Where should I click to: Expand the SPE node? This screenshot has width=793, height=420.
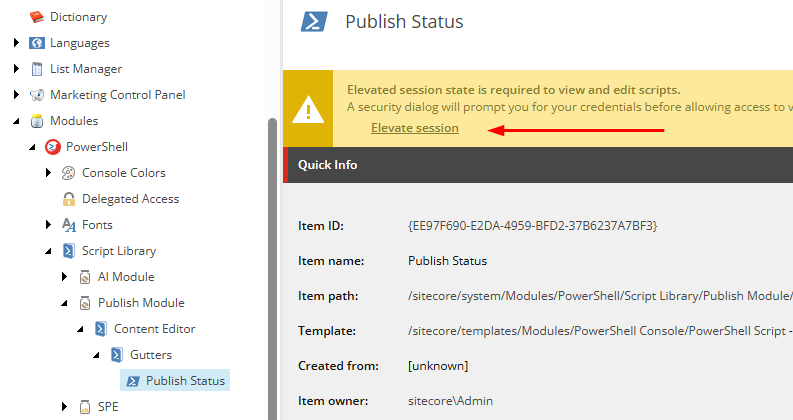click(64, 406)
